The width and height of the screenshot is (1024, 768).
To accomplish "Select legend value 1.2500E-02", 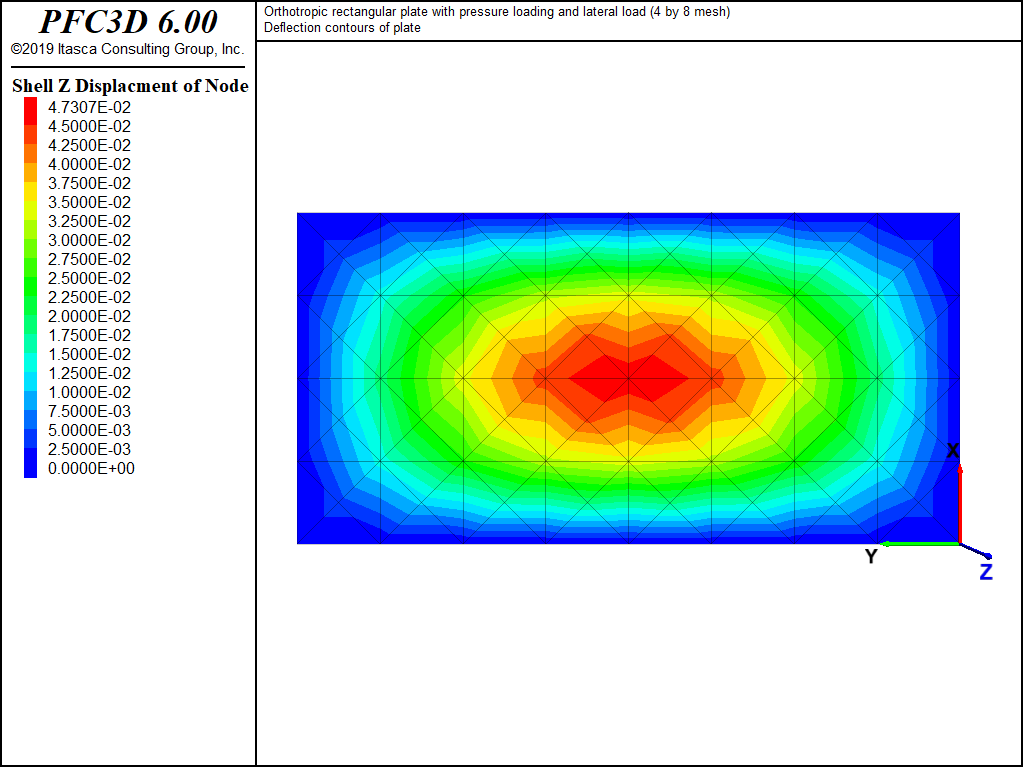I will pos(89,372).
